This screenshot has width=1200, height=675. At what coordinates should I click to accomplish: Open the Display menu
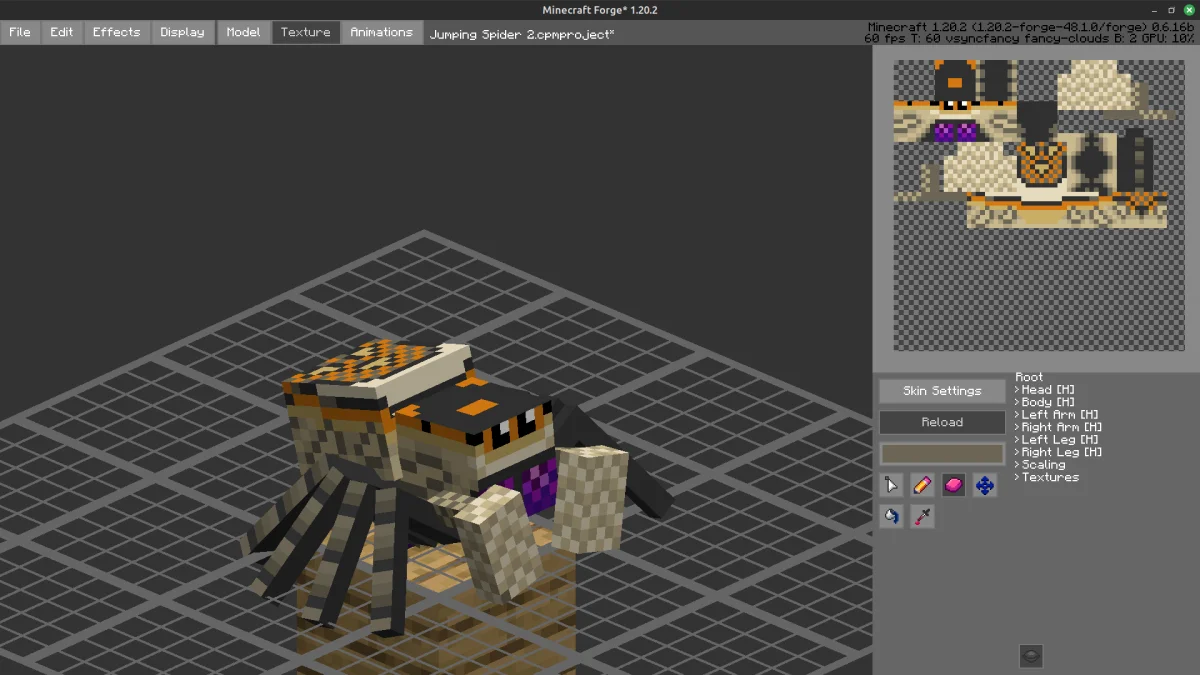coord(182,32)
